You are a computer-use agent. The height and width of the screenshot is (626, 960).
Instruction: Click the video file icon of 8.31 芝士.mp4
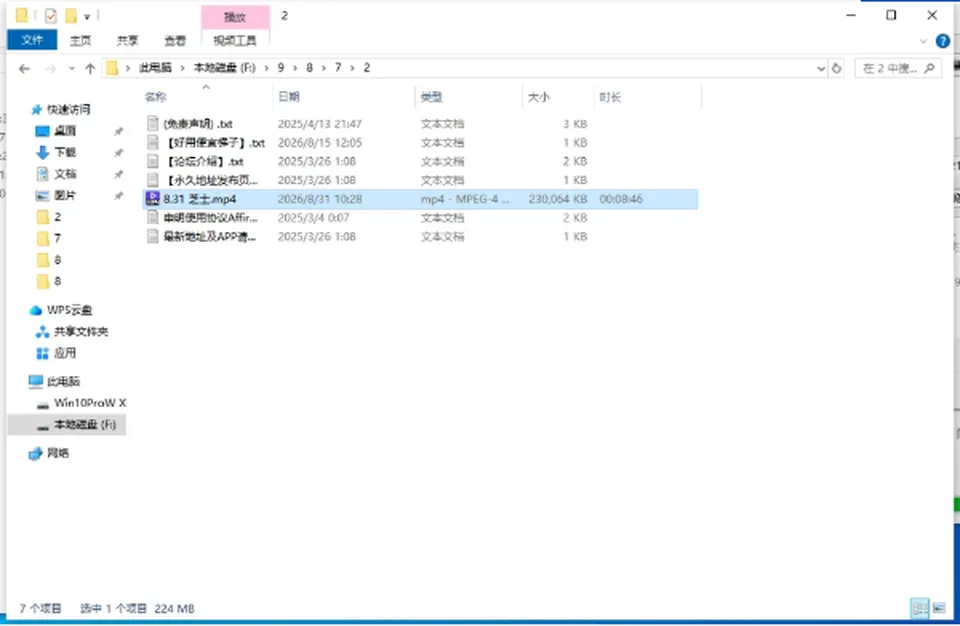pos(152,198)
